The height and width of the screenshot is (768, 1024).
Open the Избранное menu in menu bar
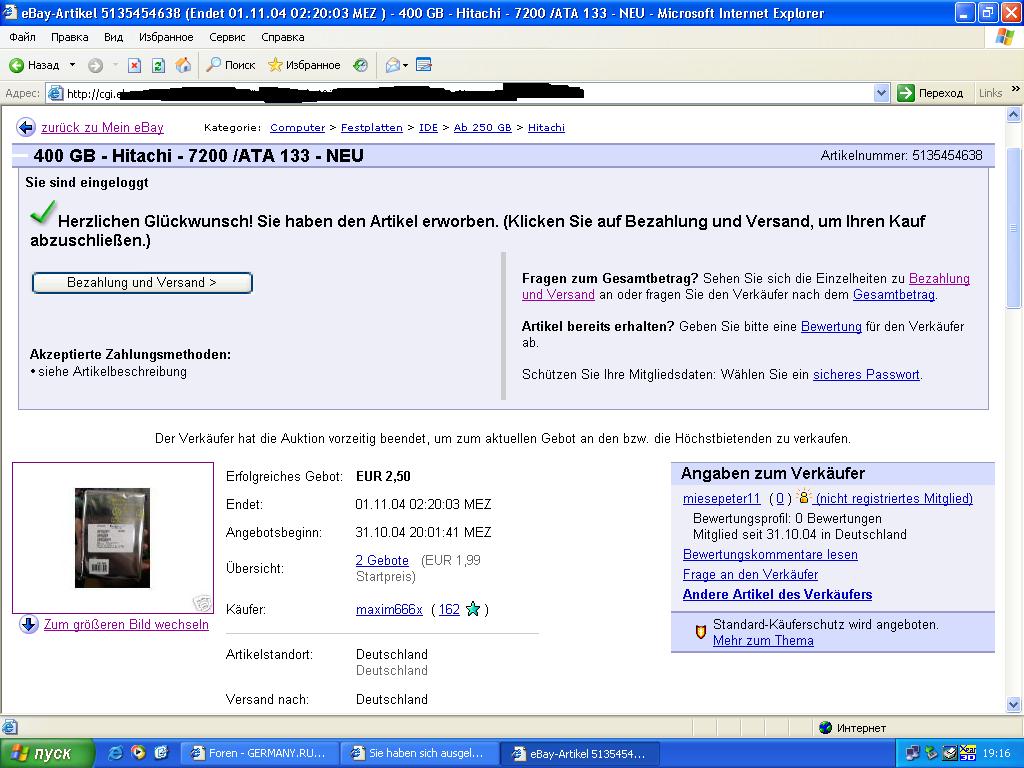point(166,37)
